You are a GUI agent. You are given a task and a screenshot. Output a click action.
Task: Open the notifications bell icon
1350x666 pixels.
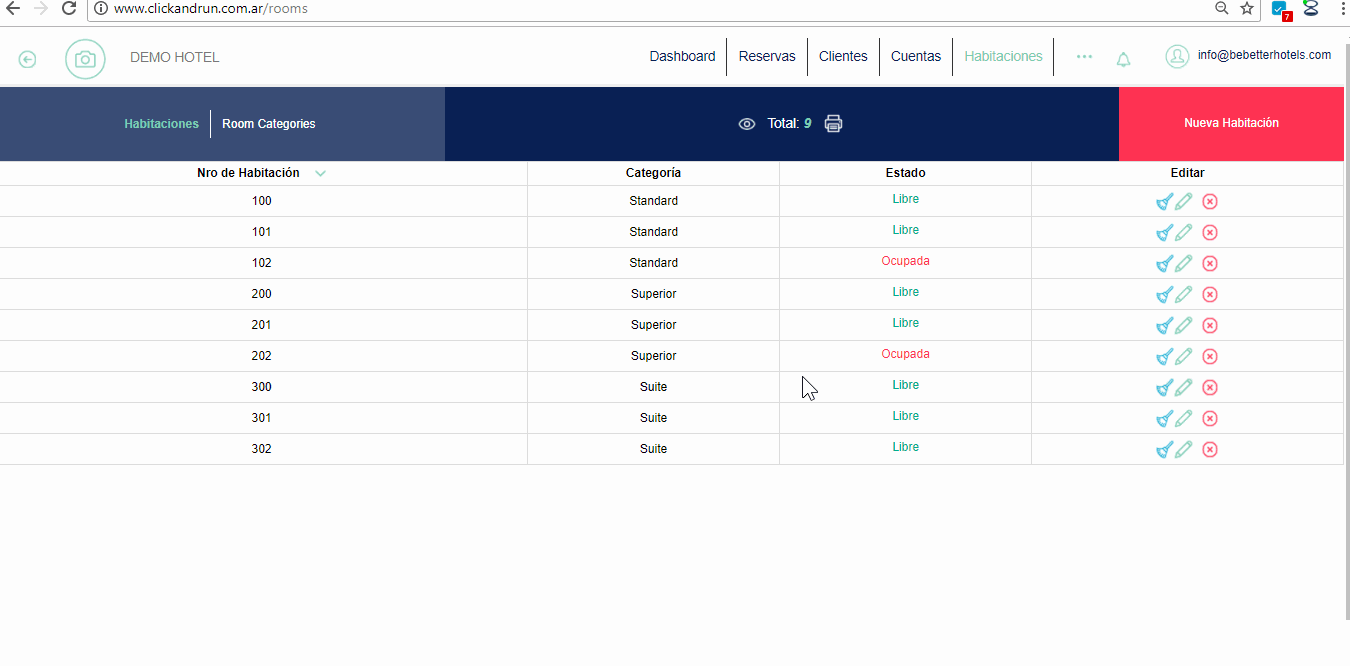[1124, 59]
